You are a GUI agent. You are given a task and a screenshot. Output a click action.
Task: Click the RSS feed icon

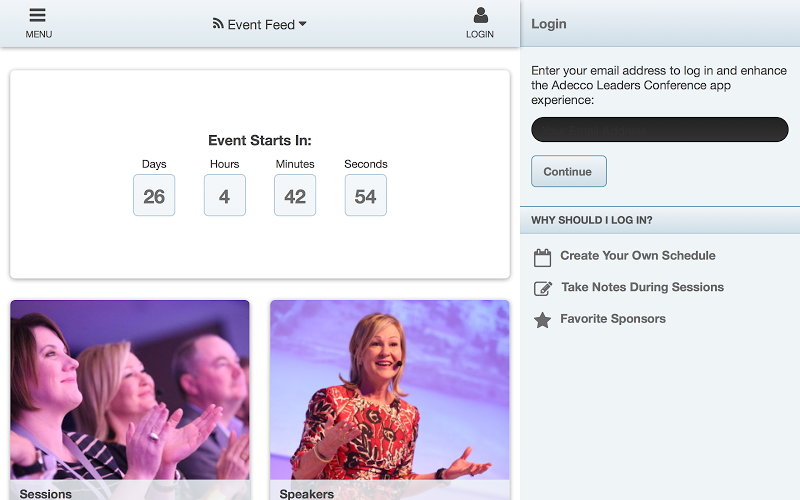(x=218, y=23)
